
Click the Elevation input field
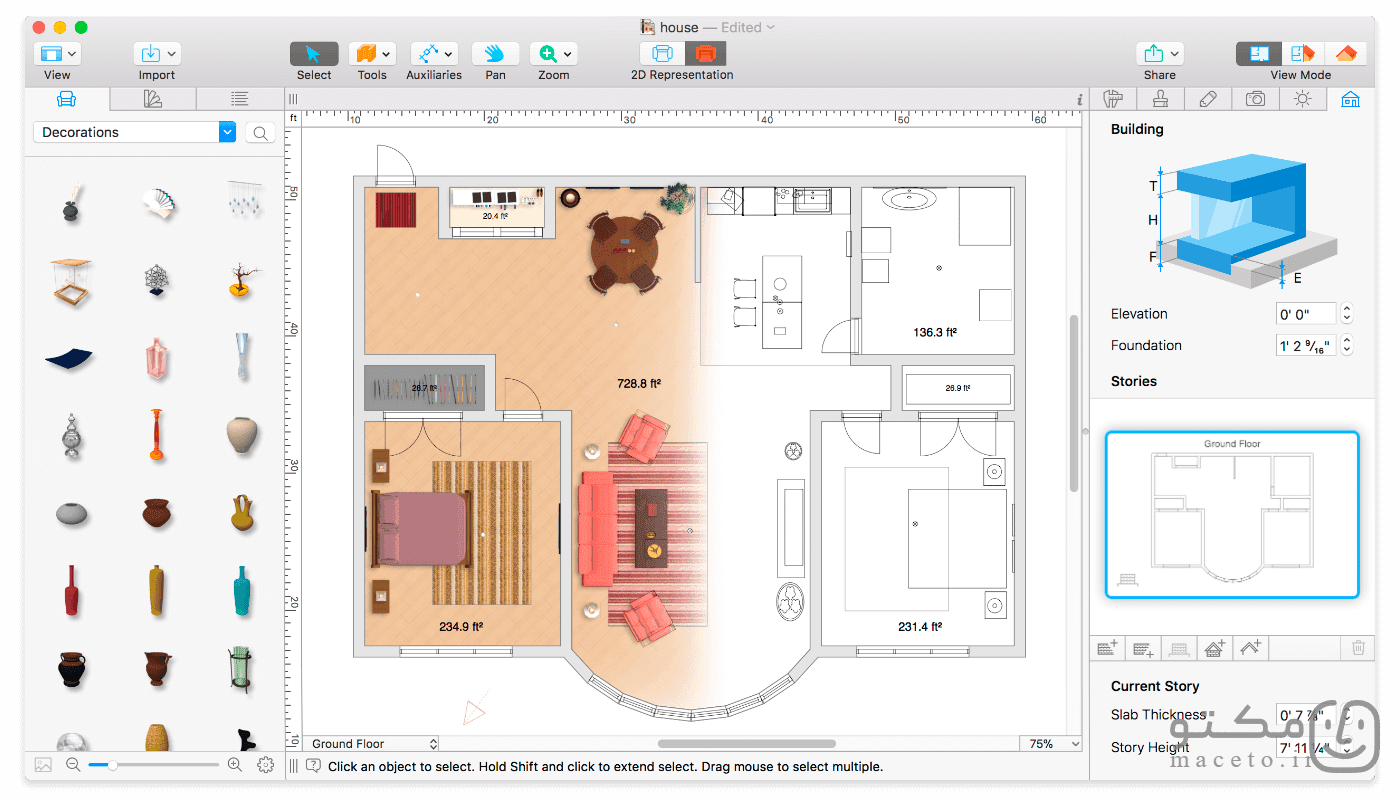pyautogui.click(x=1307, y=314)
